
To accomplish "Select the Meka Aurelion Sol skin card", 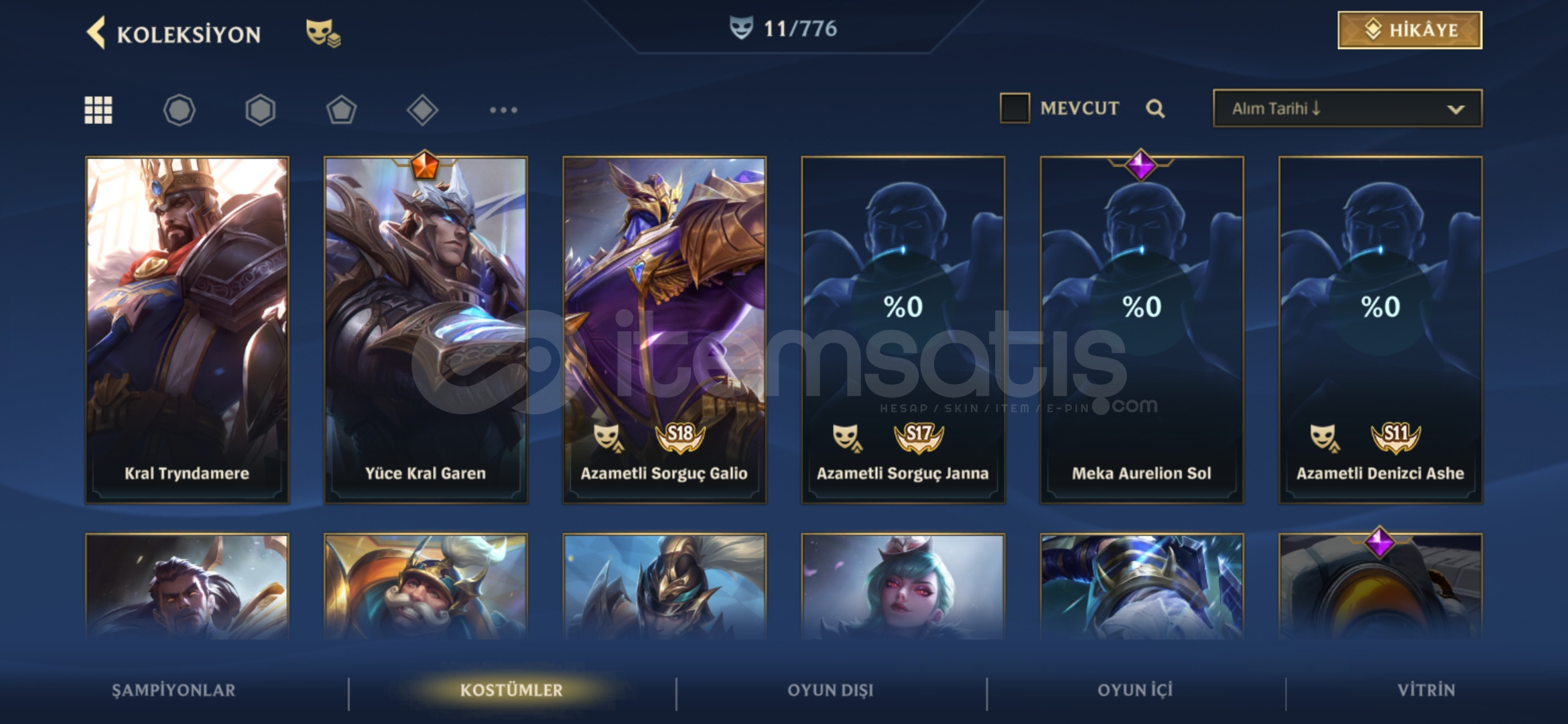I will [1142, 330].
